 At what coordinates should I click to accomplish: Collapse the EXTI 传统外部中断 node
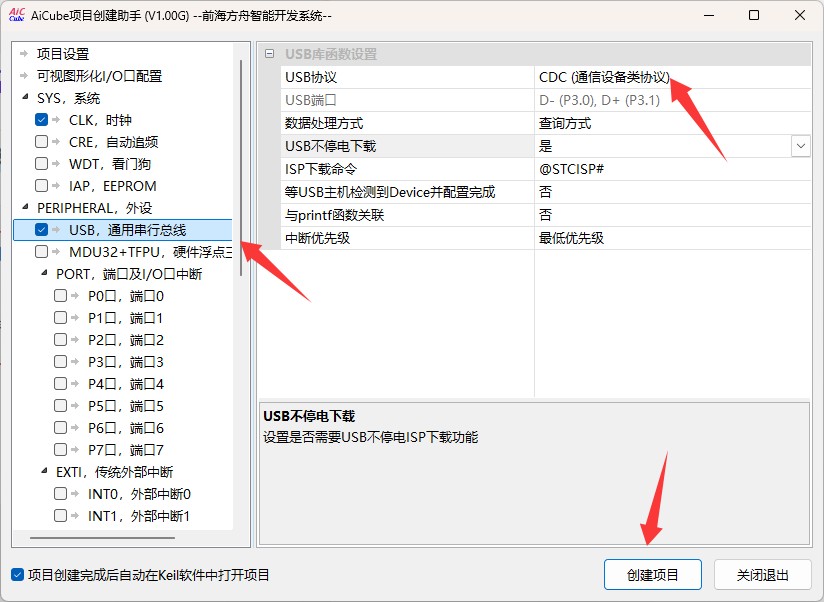pyautogui.click(x=44, y=471)
